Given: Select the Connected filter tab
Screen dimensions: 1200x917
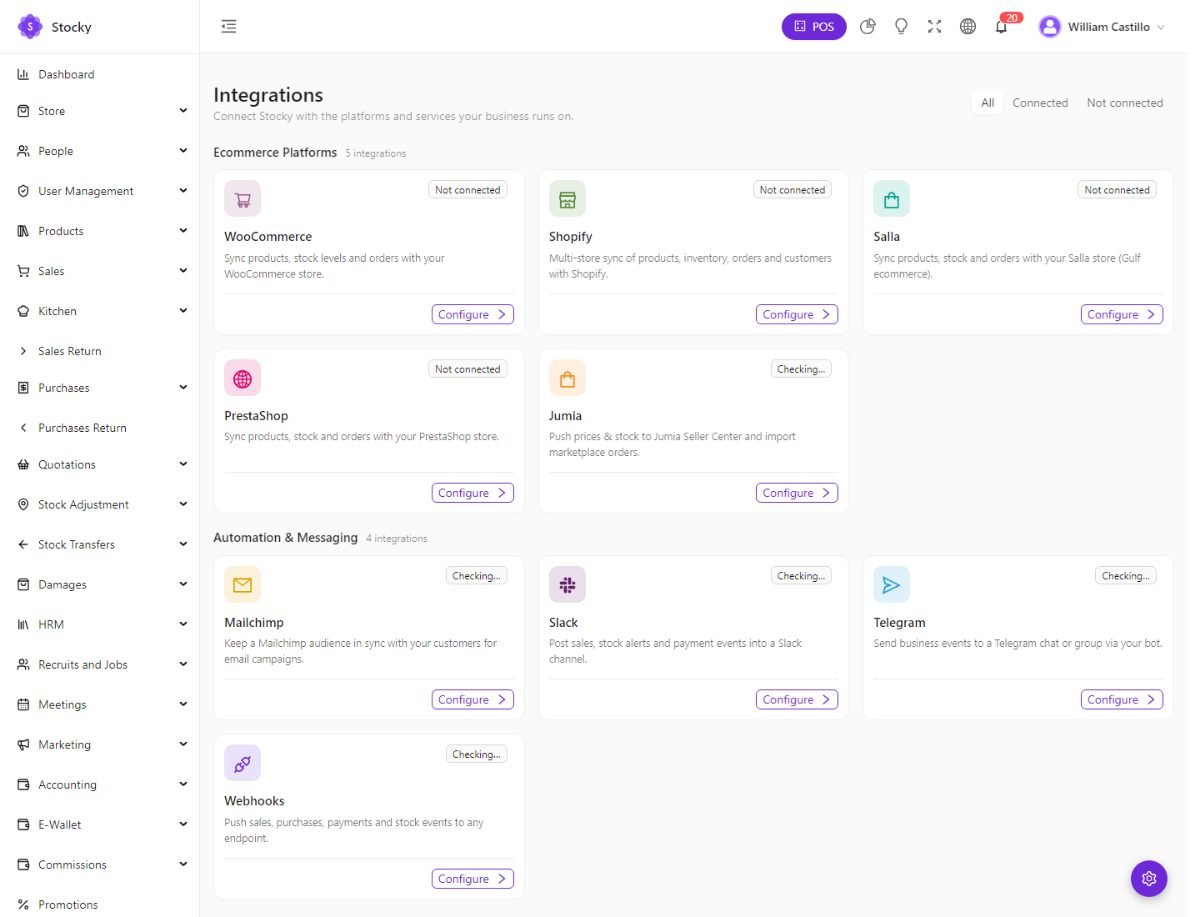Looking at the screenshot, I should coord(1040,103).
